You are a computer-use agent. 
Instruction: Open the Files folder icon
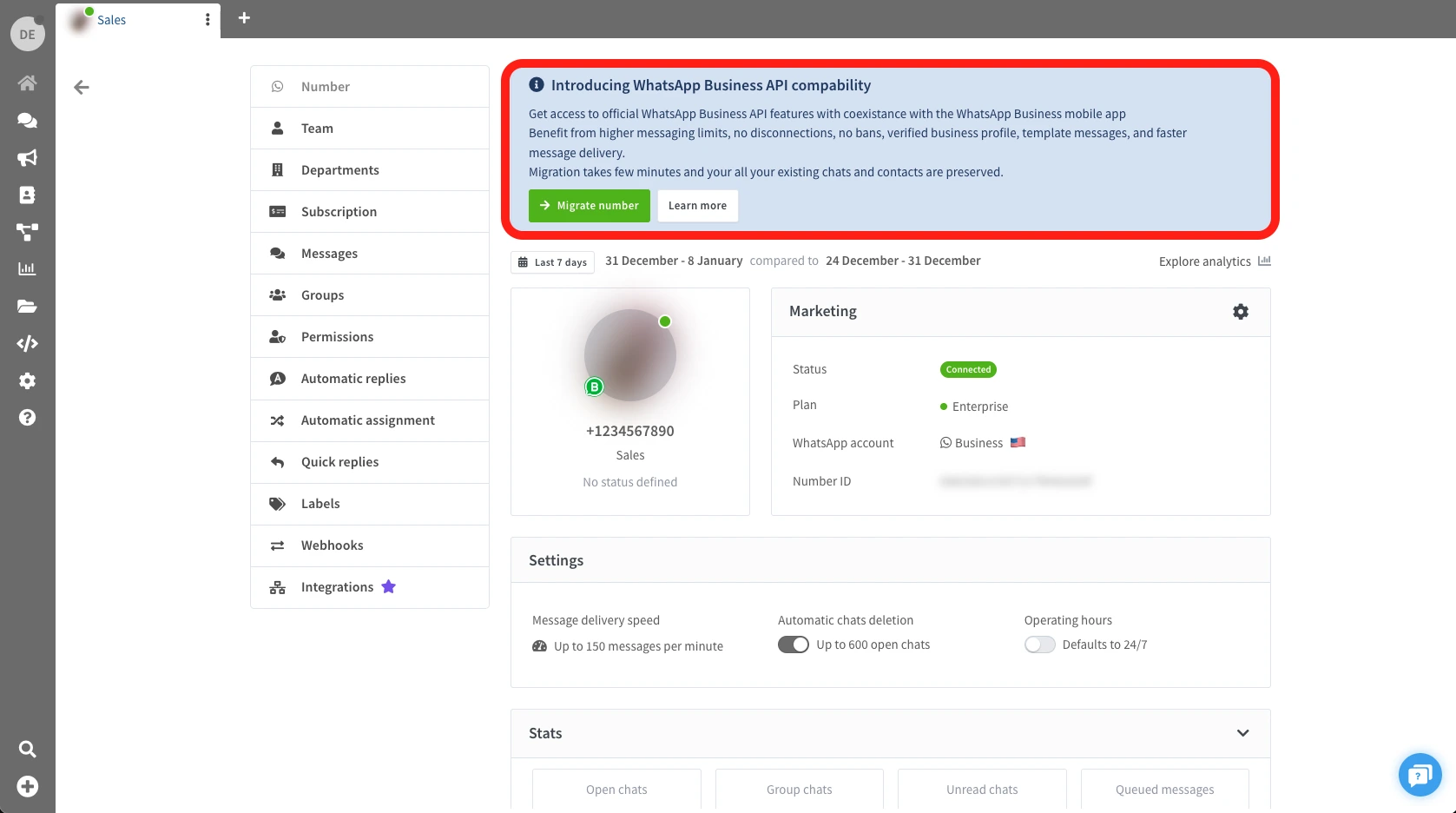coord(27,306)
